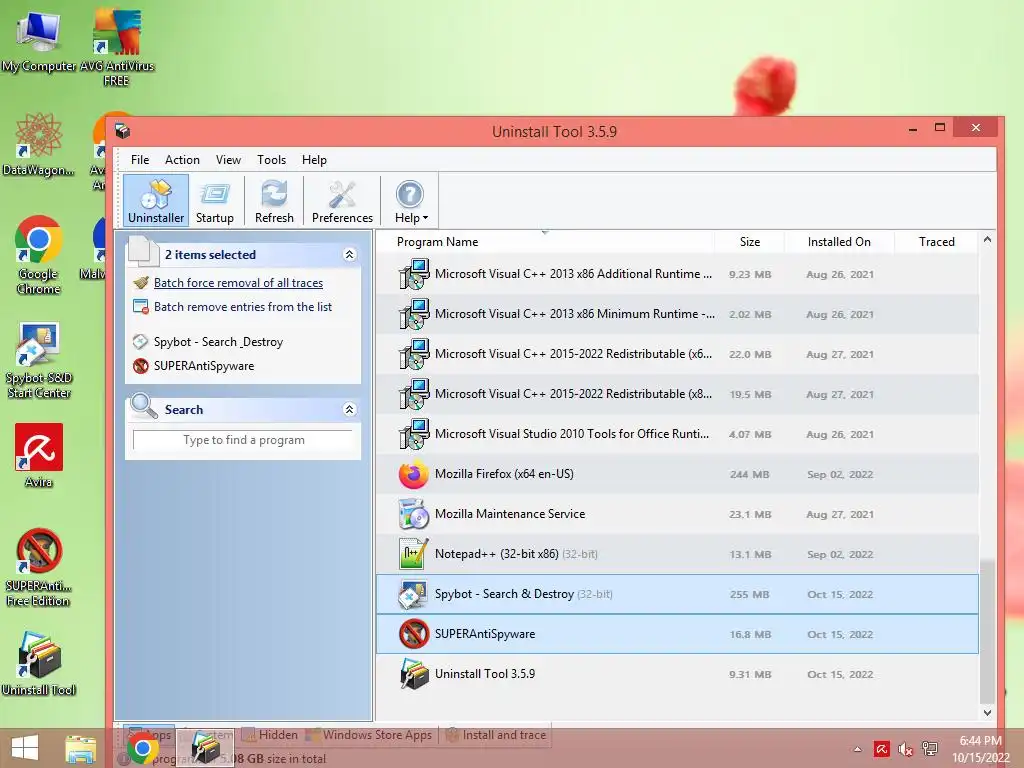Open the Tools menu
The image size is (1024, 768).
(271, 159)
